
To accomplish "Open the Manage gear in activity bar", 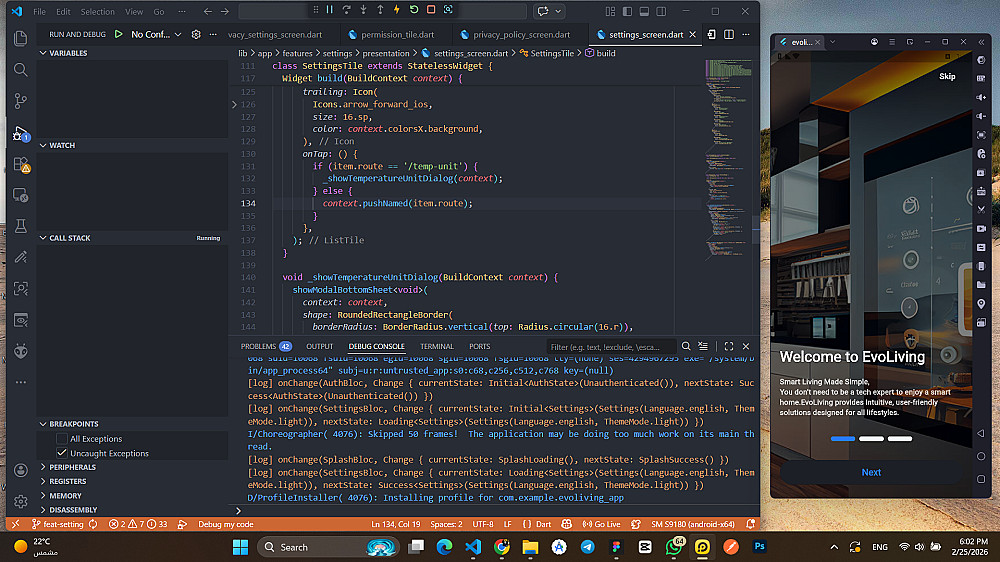I will (x=21, y=501).
